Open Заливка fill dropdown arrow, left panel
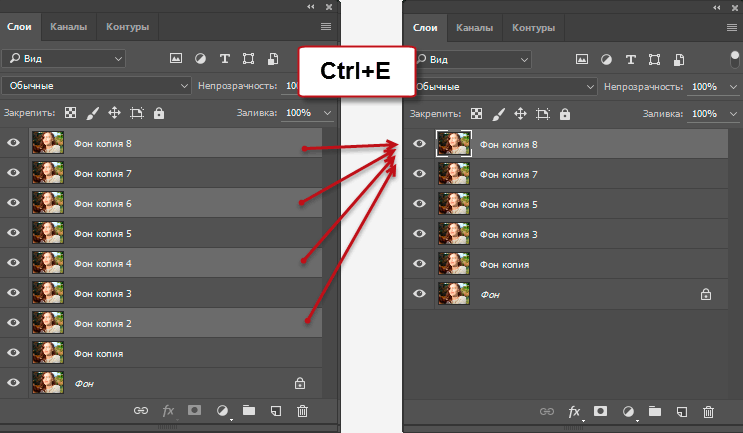743x433 pixels. pos(327,113)
